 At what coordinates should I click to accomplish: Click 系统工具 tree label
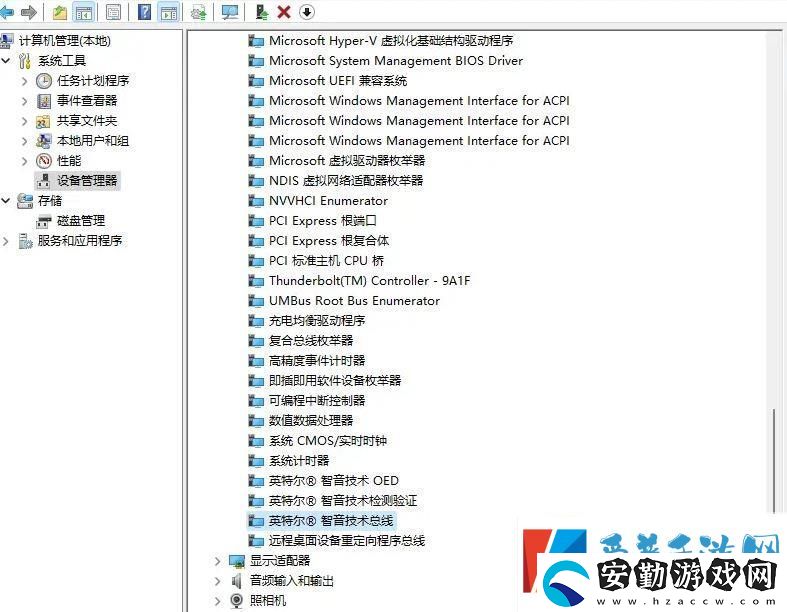[x=62, y=61]
